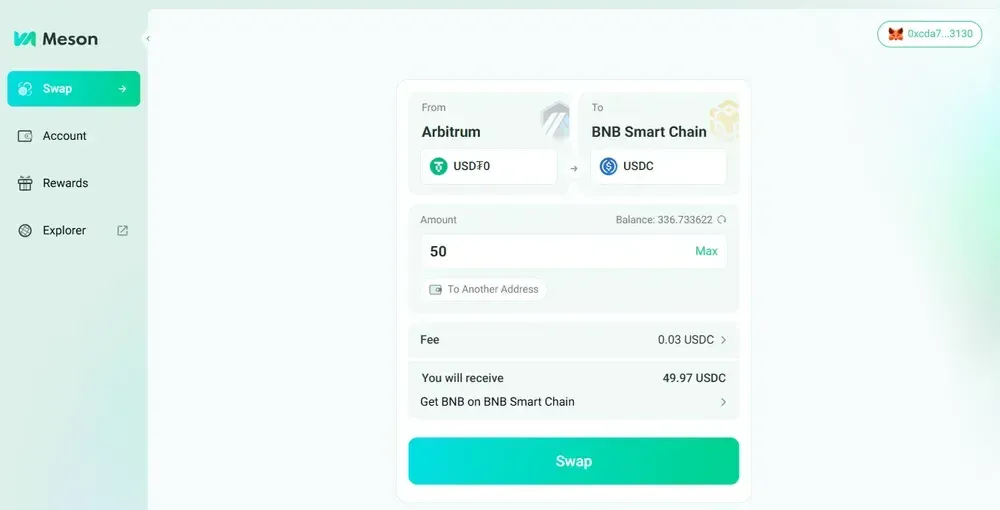Set the amount to Max
Image resolution: width=1000 pixels, height=510 pixels.
tap(706, 251)
